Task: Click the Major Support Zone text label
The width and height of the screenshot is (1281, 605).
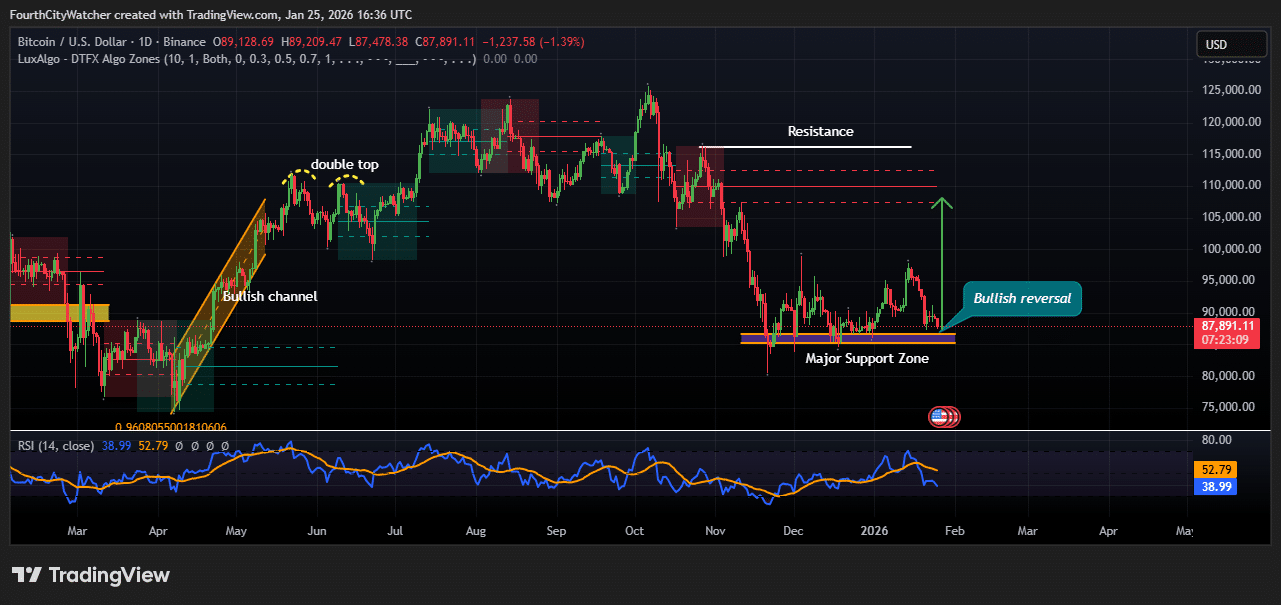Action: pyautogui.click(x=866, y=358)
